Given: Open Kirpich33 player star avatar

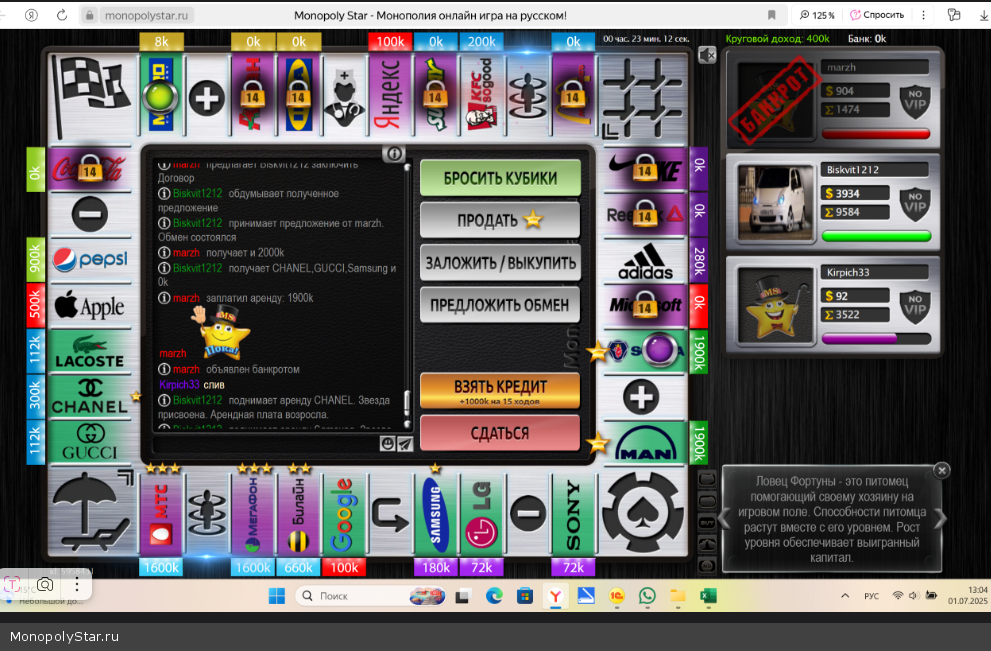Looking at the screenshot, I should point(775,306).
